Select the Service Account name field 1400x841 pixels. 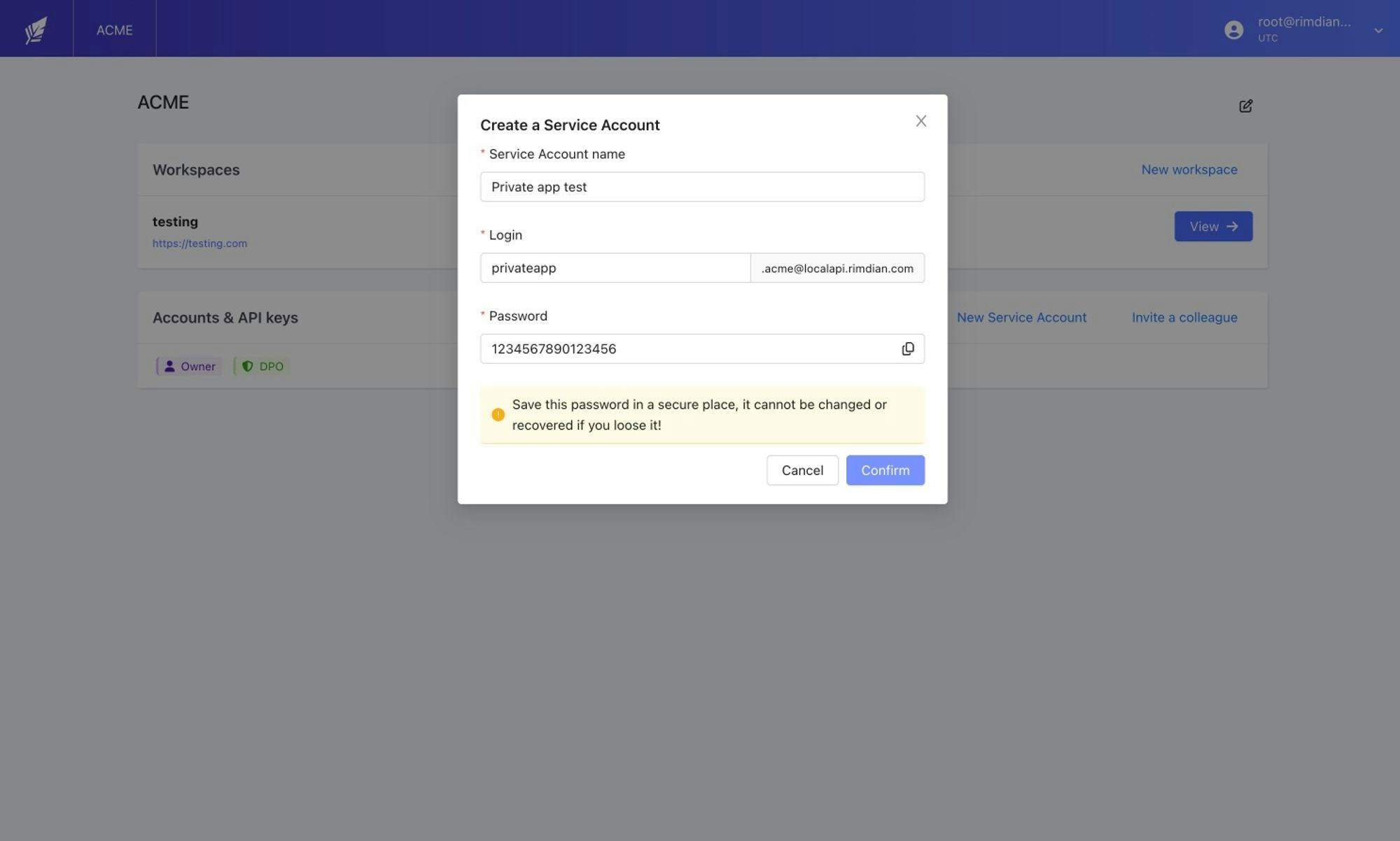[x=701, y=187]
